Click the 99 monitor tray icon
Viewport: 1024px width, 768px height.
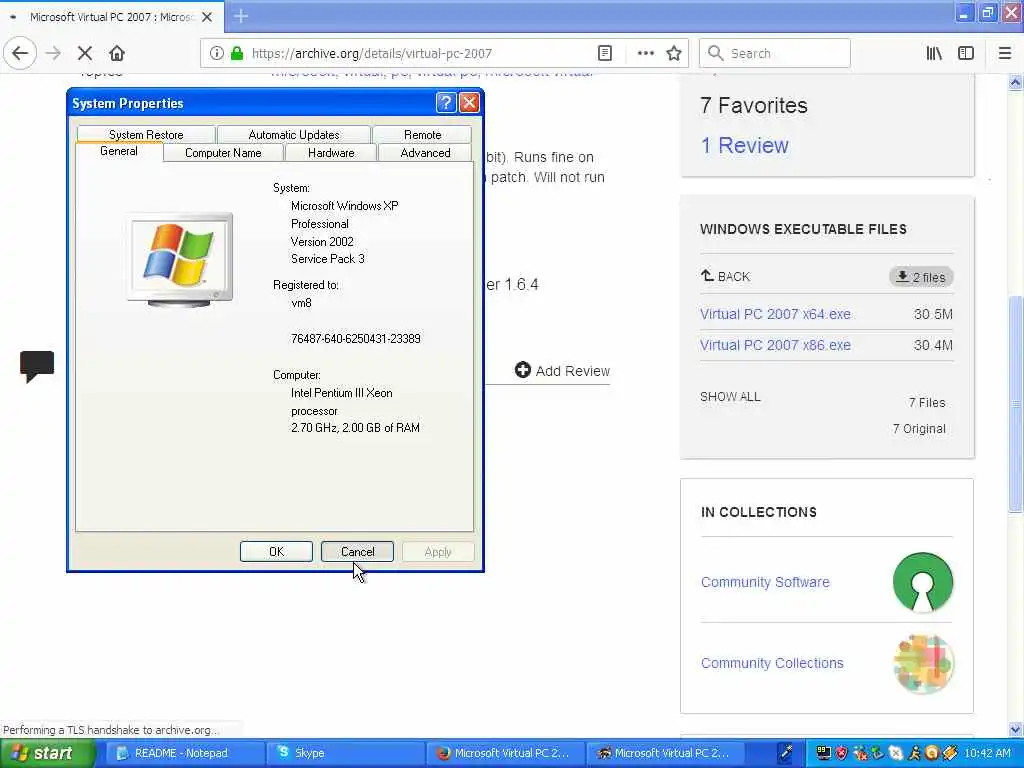pos(824,753)
